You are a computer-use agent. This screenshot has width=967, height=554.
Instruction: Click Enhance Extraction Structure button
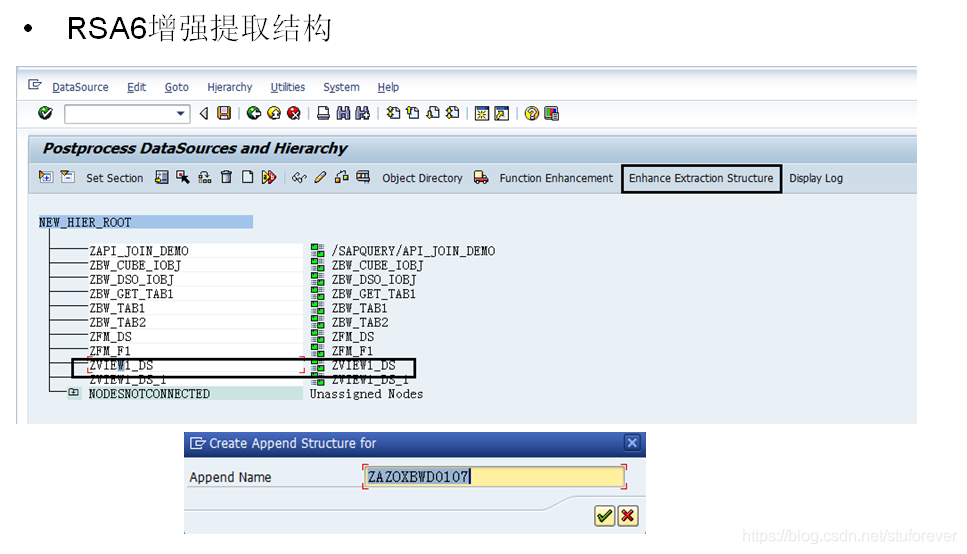click(701, 178)
